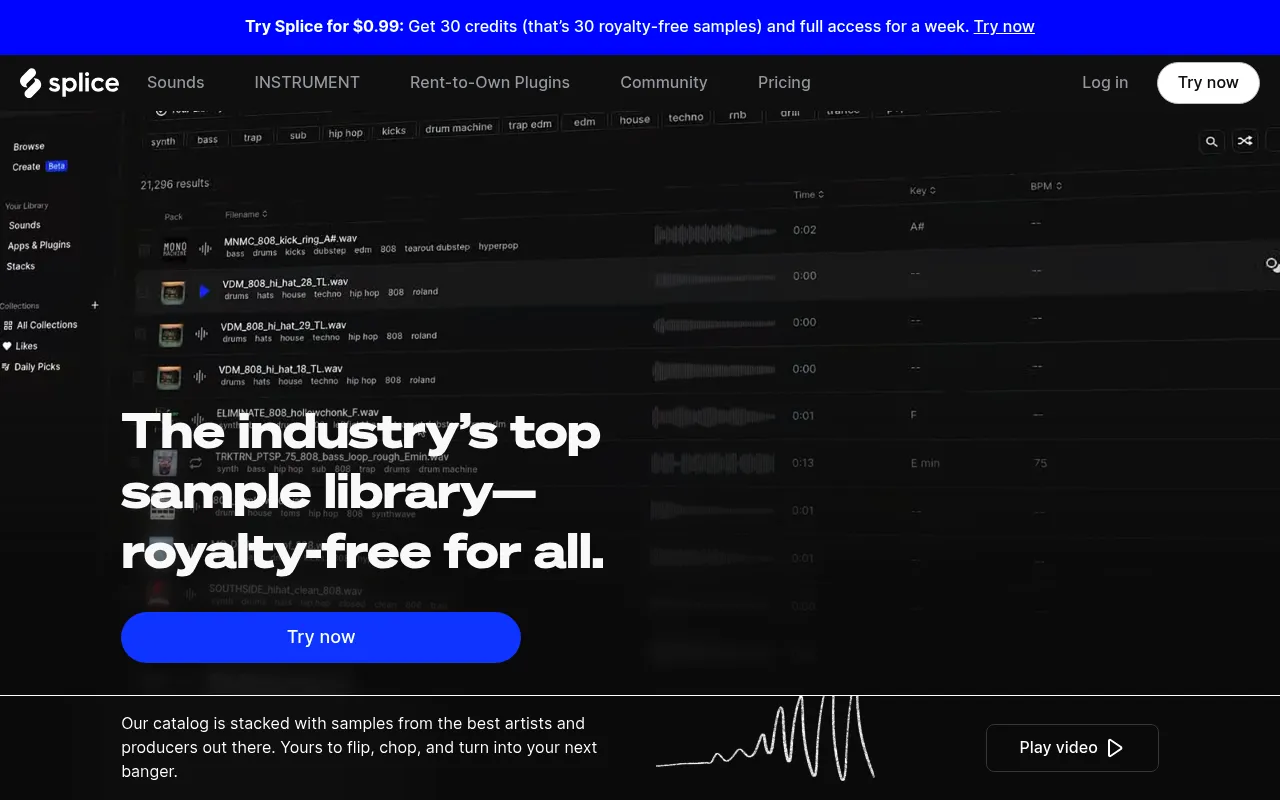This screenshot has width=1280, height=800.
Task: Select Create Beta in the app sidebar
Action: [x=39, y=167]
